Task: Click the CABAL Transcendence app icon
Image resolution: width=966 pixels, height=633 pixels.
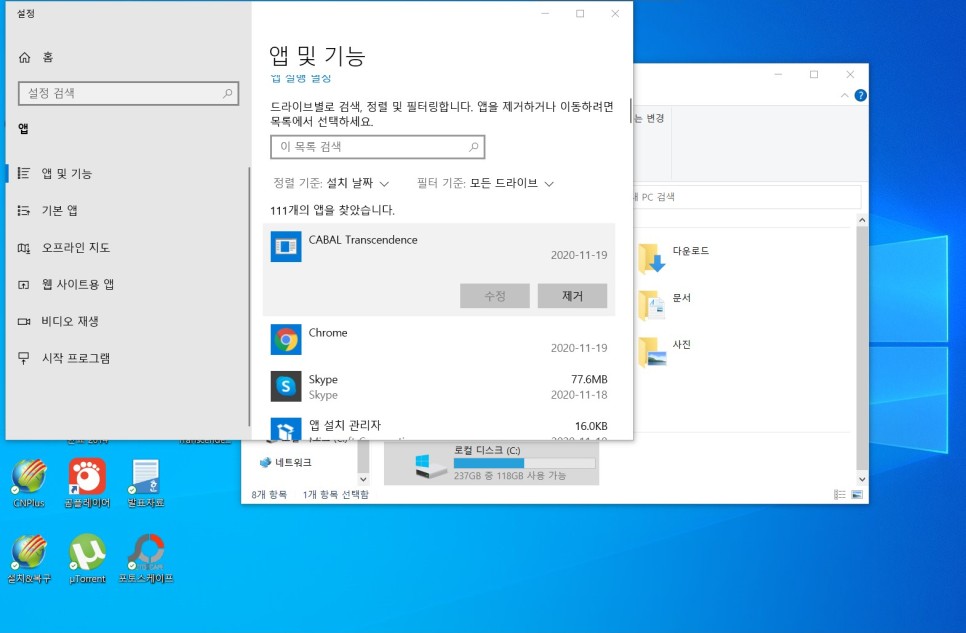Action: [286, 246]
